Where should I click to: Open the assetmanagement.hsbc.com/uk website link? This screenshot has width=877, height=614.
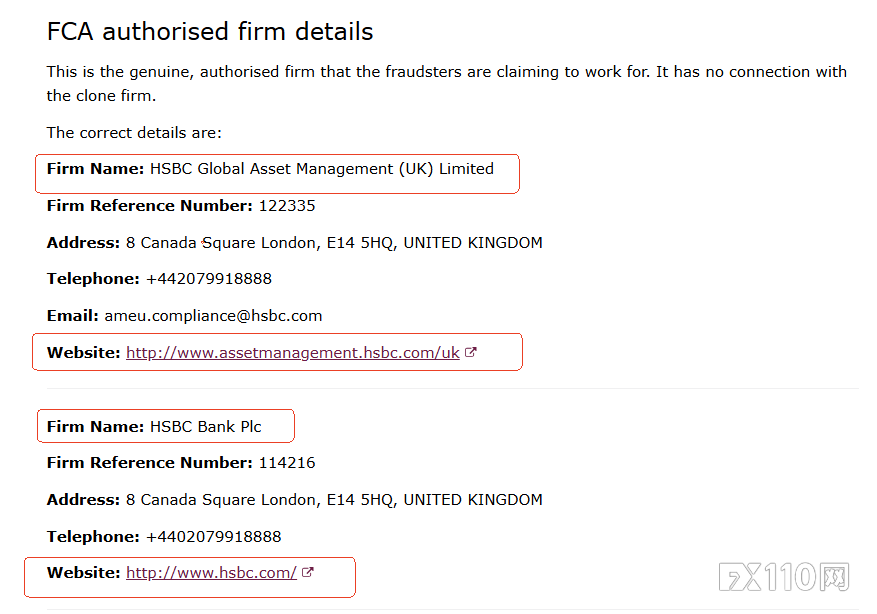pos(292,353)
